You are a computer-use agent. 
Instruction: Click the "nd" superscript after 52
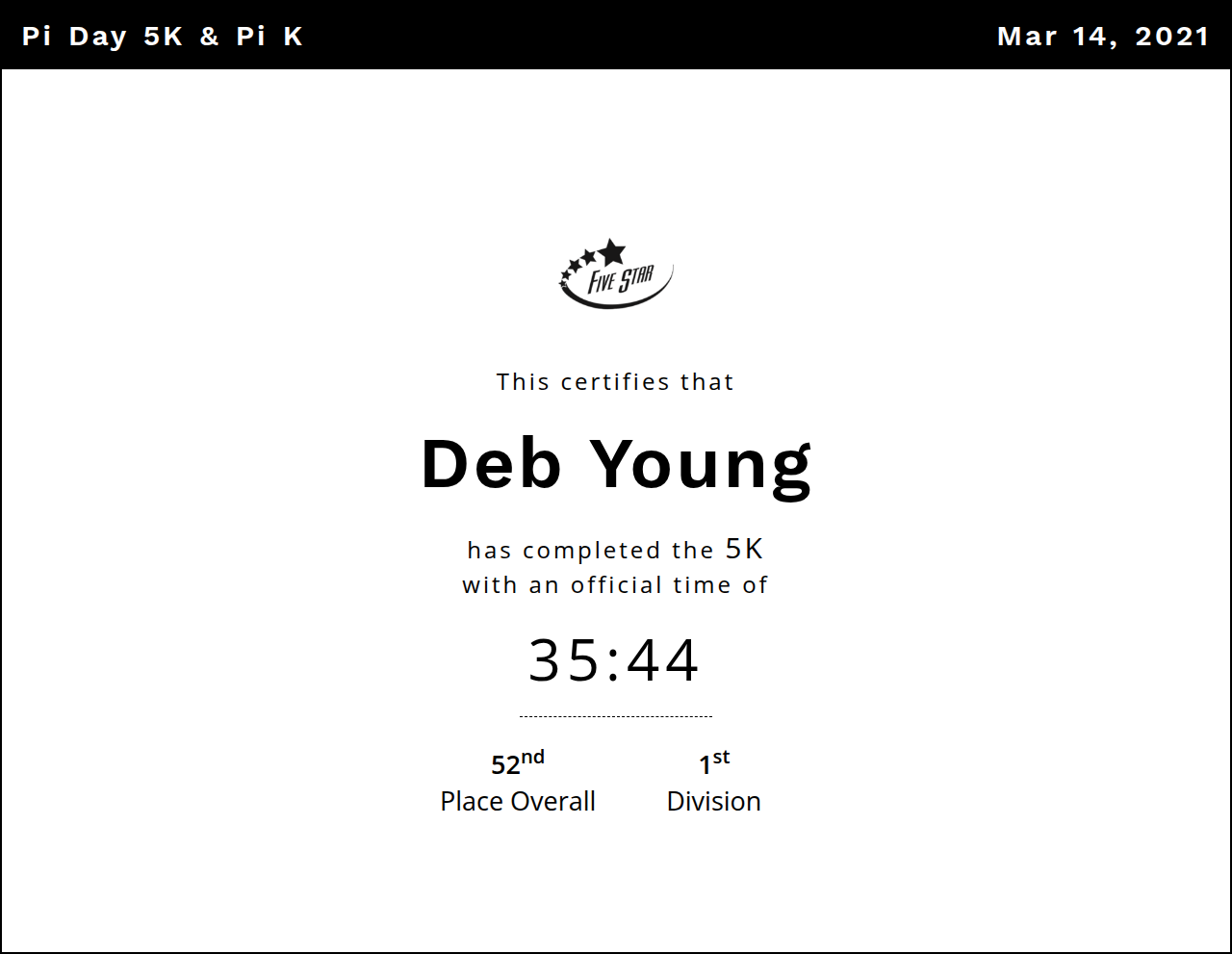coord(532,758)
